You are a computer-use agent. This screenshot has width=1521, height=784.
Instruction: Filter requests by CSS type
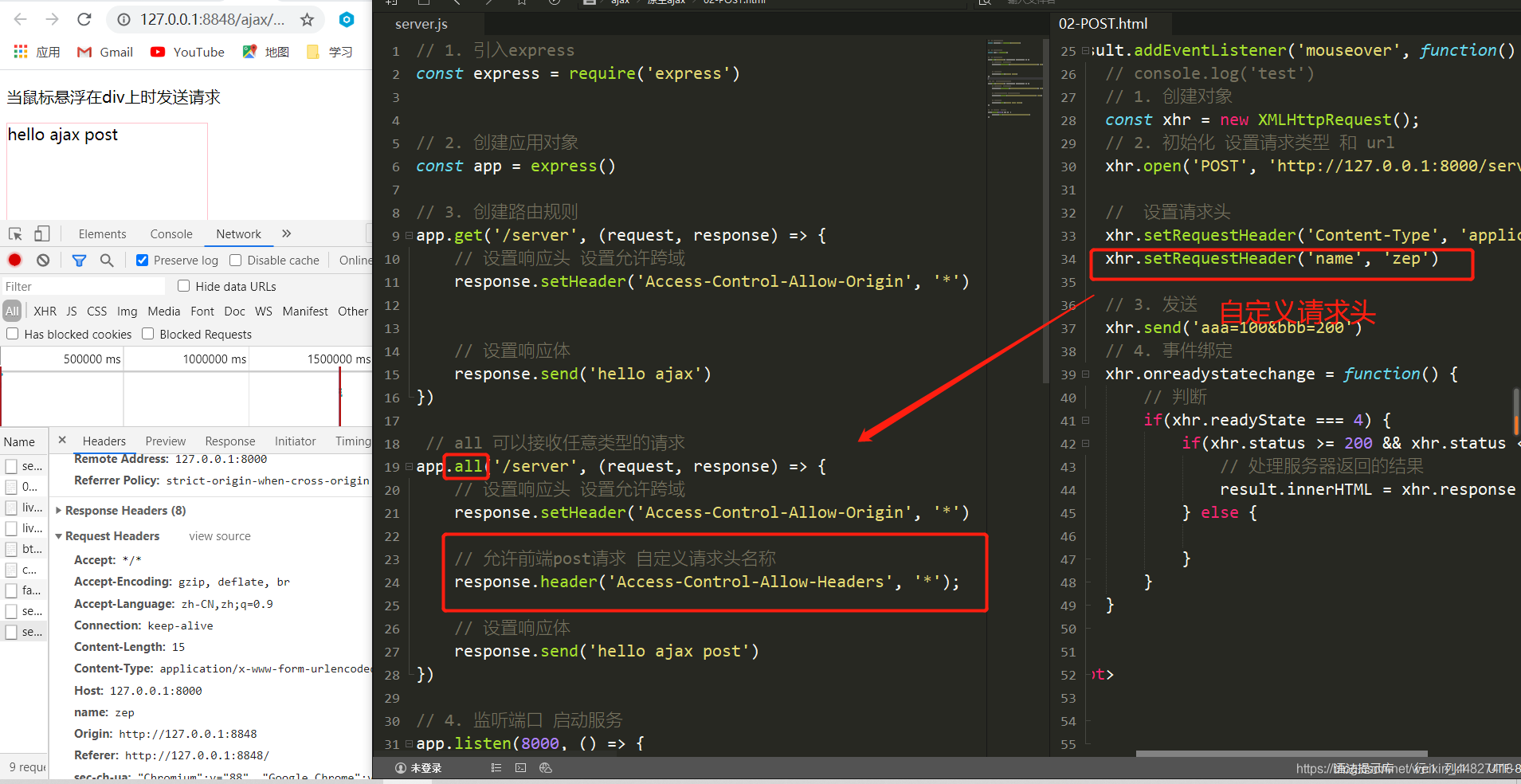click(97, 312)
